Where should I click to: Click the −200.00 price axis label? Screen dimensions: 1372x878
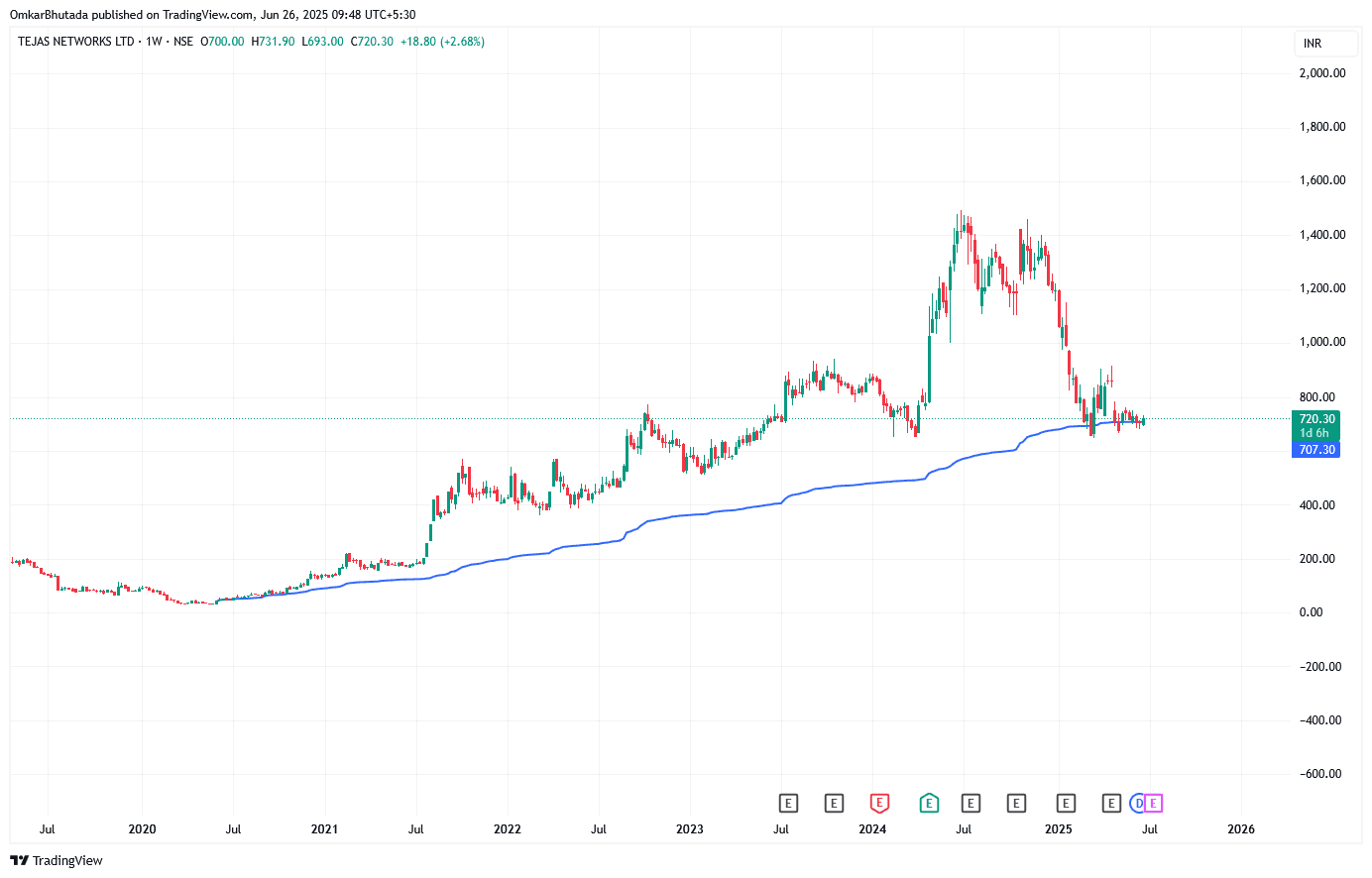[1320, 667]
